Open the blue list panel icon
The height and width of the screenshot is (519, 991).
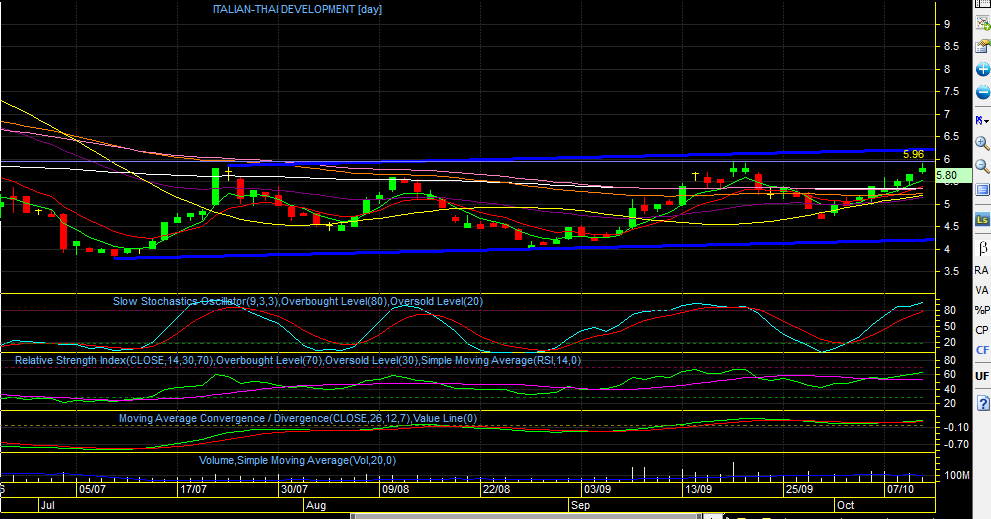pos(983,190)
